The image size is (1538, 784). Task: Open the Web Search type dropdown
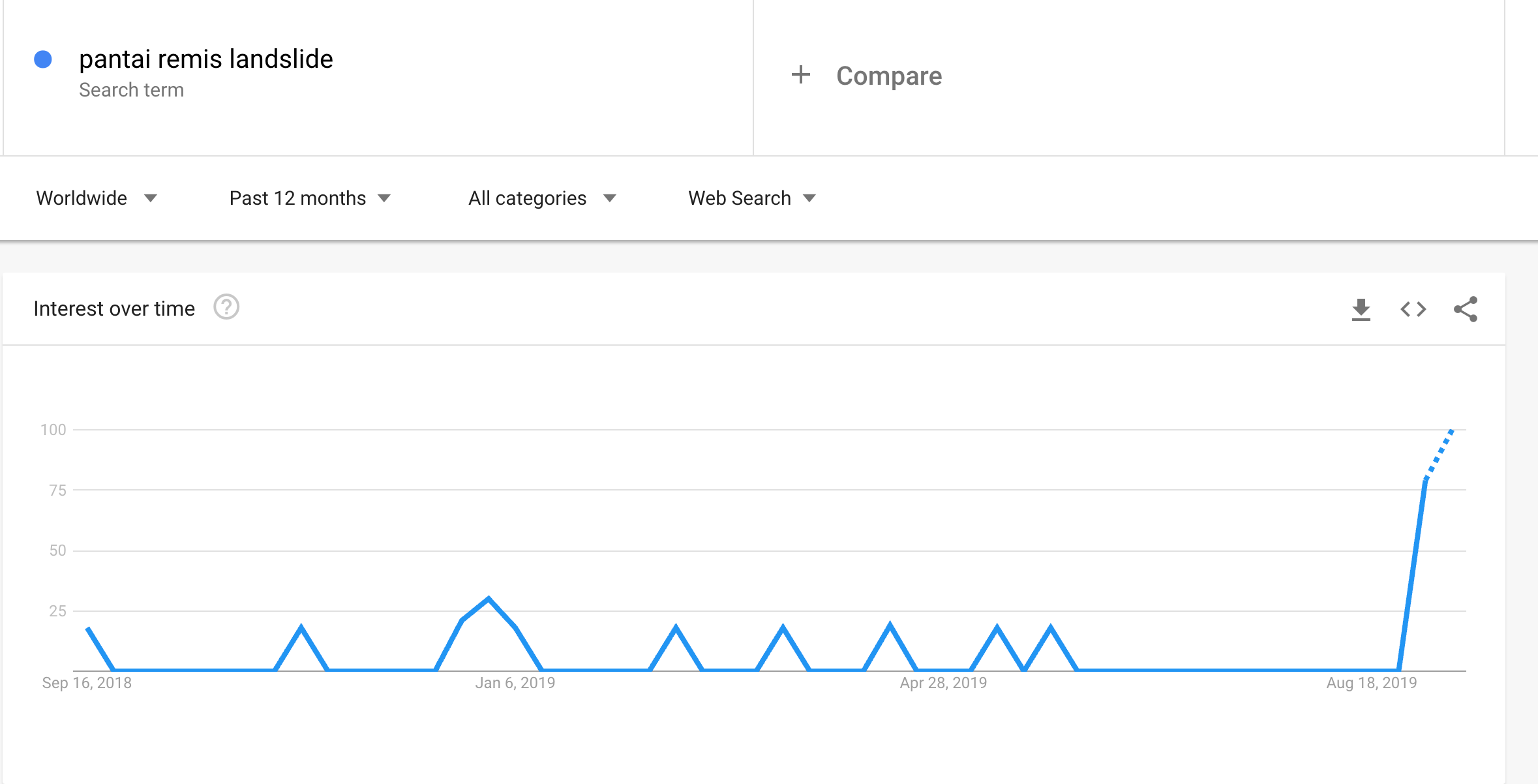coord(752,198)
